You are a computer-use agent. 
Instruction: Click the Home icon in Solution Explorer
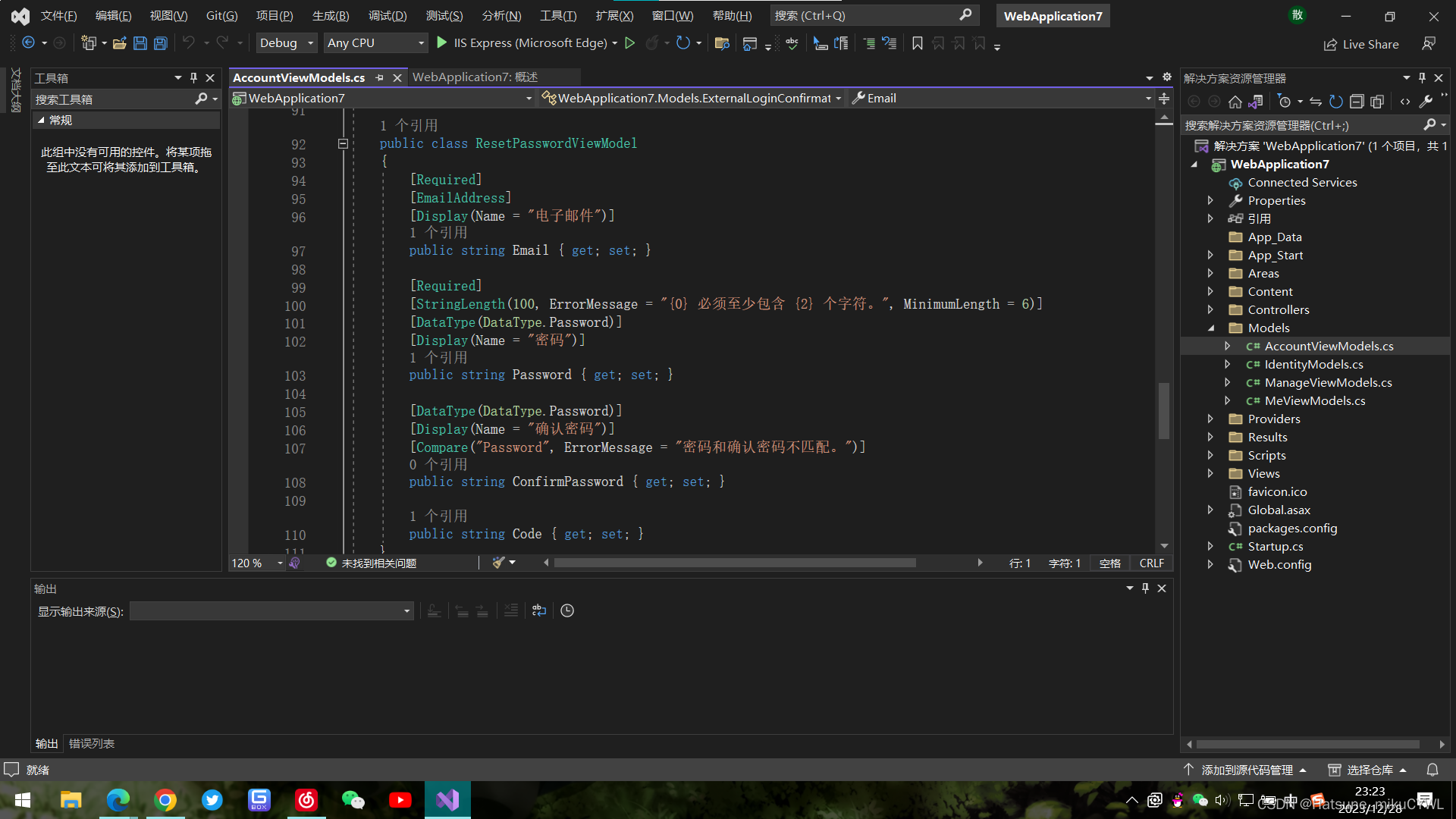coord(1235,102)
